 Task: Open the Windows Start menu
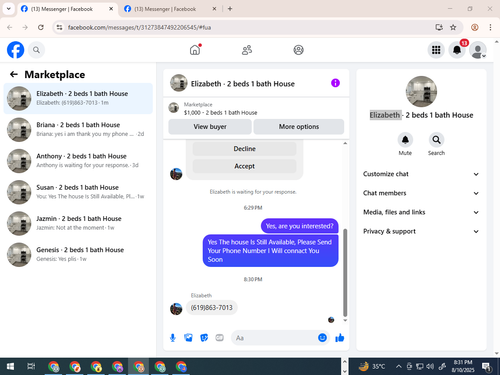[x=10, y=367]
